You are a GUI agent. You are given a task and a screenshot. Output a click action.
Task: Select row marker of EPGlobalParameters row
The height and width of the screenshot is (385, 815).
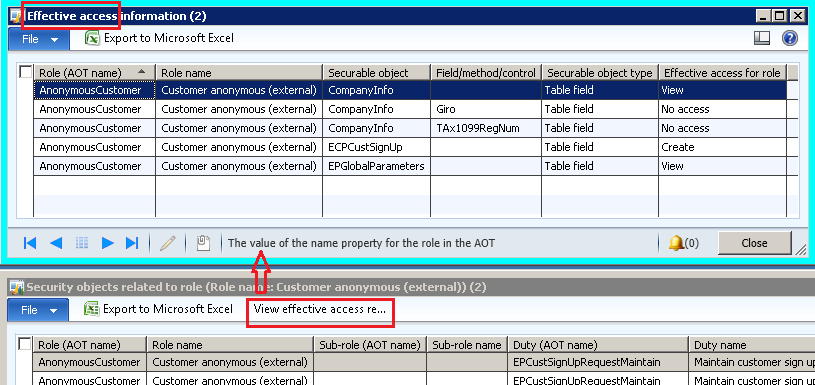pos(25,166)
